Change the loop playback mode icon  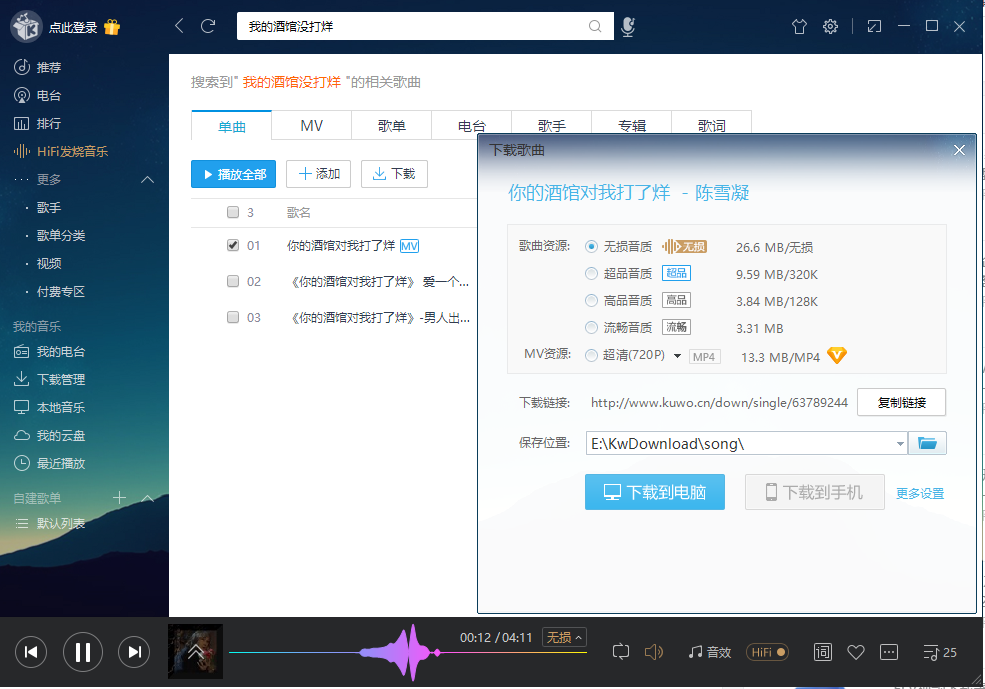point(621,652)
